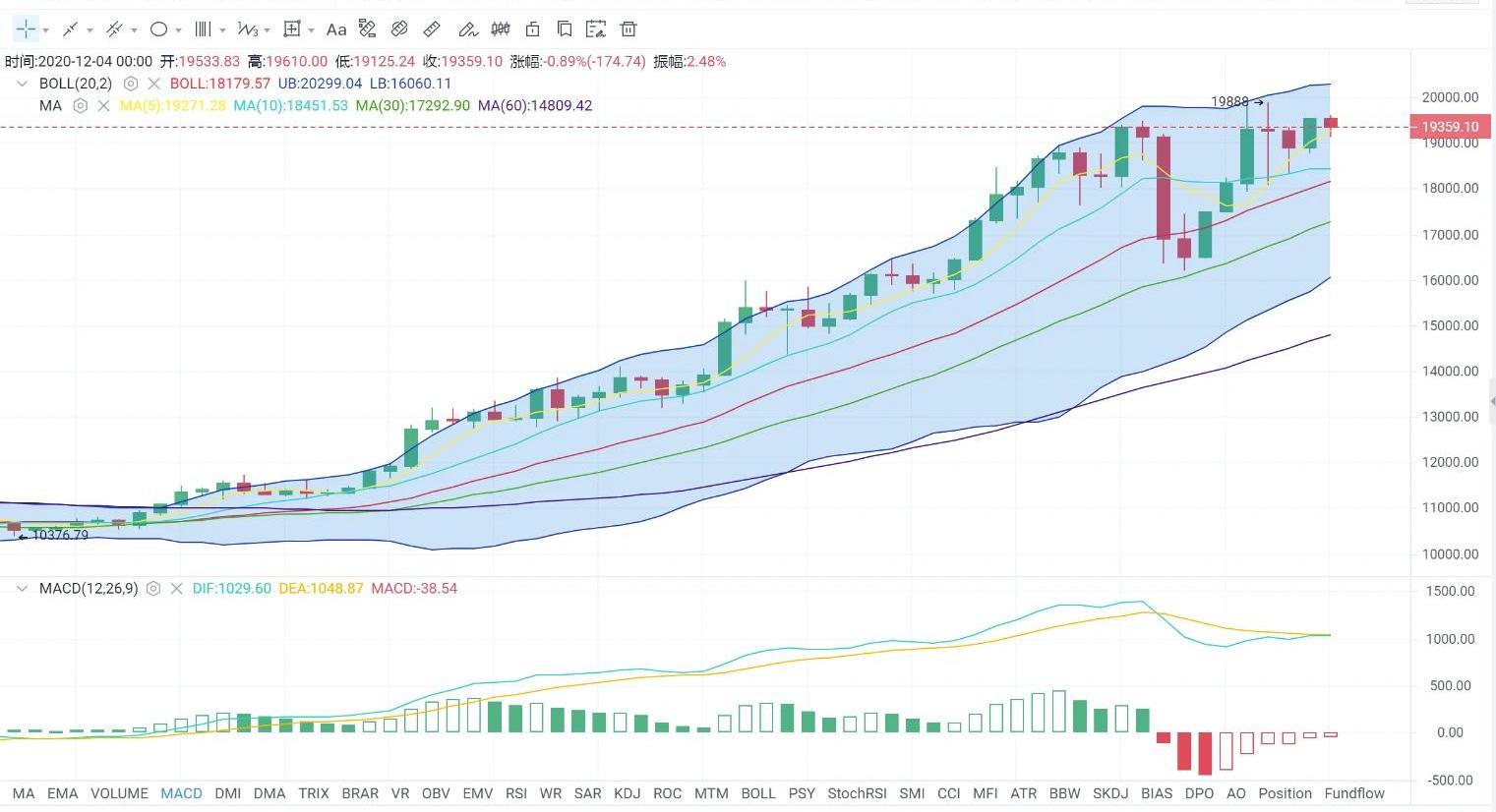1496x812 pixels.
Task: Select the ruler measurement tool
Action: [432, 29]
